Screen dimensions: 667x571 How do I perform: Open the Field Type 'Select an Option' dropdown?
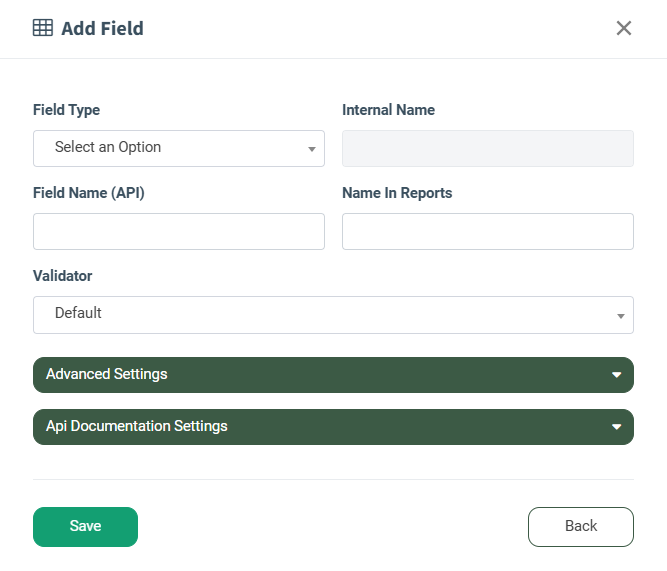click(170, 148)
